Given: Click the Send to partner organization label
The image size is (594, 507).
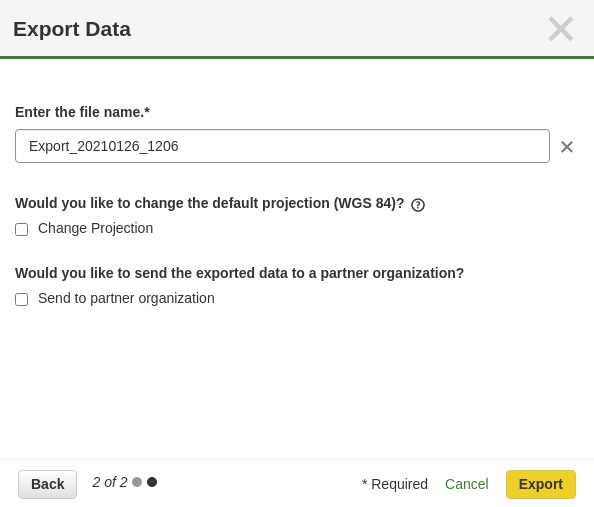Looking at the screenshot, I should (126, 299).
